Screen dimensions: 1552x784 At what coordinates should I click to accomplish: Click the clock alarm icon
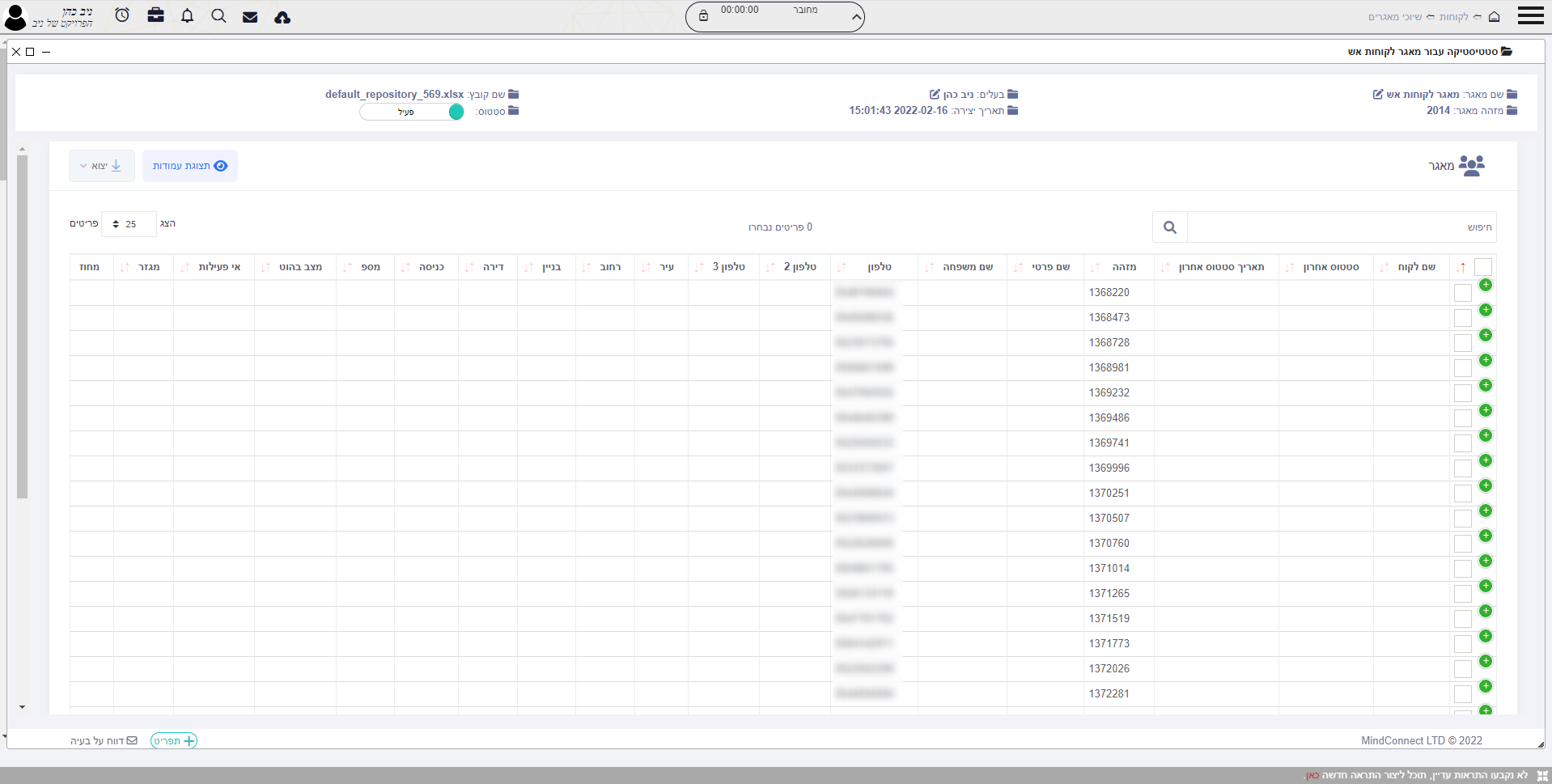[122, 15]
